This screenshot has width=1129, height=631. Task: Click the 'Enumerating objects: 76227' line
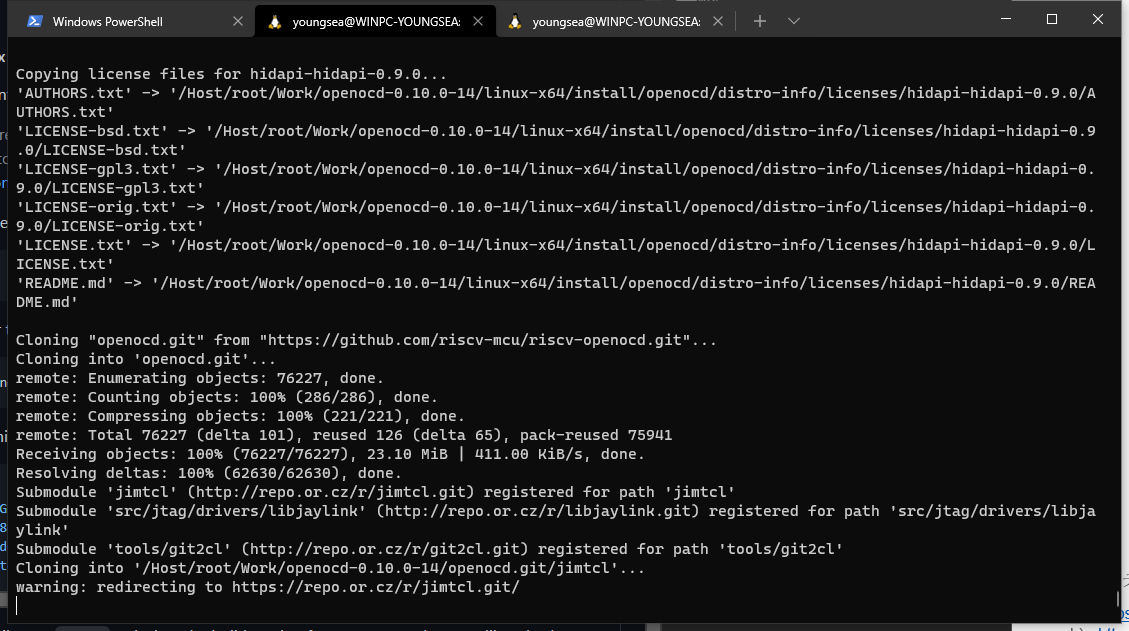click(199, 378)
